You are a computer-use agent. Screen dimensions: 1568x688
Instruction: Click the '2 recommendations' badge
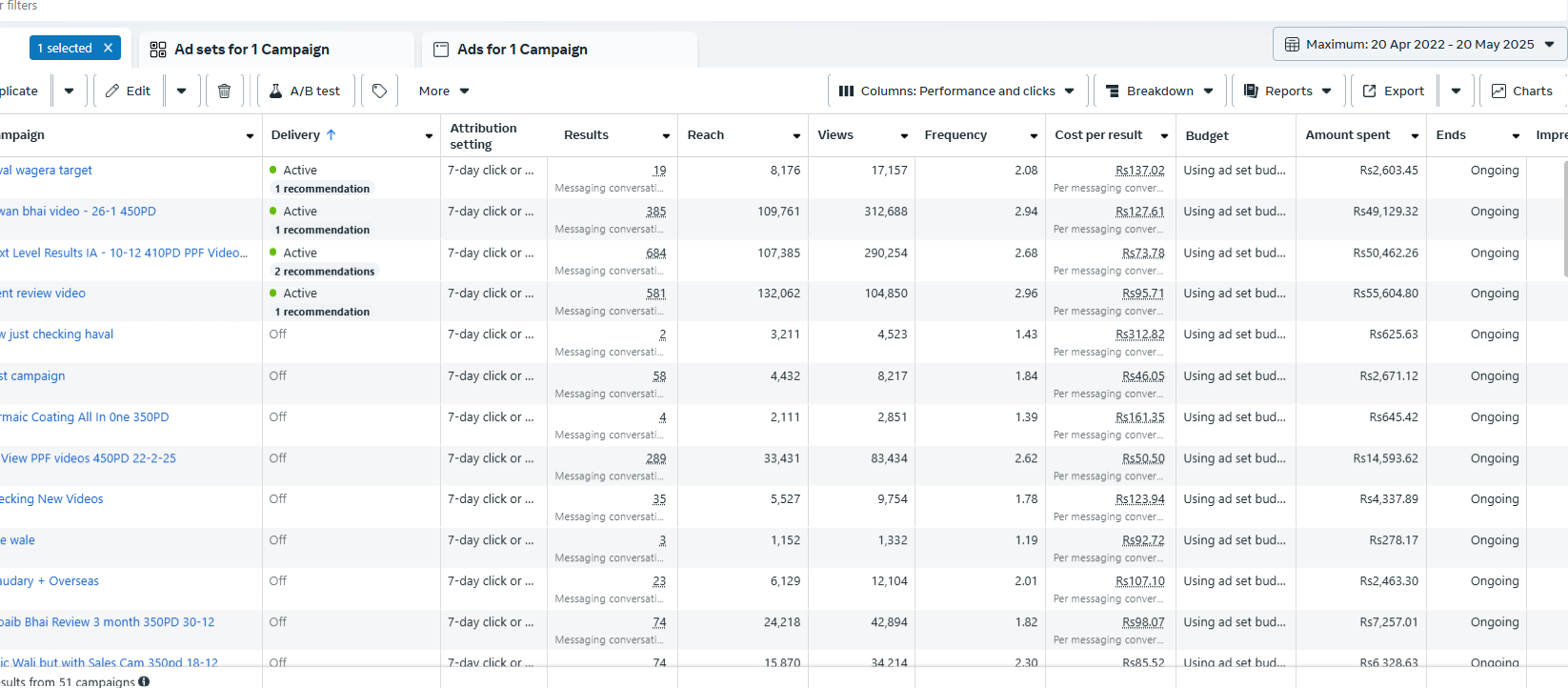324,272
